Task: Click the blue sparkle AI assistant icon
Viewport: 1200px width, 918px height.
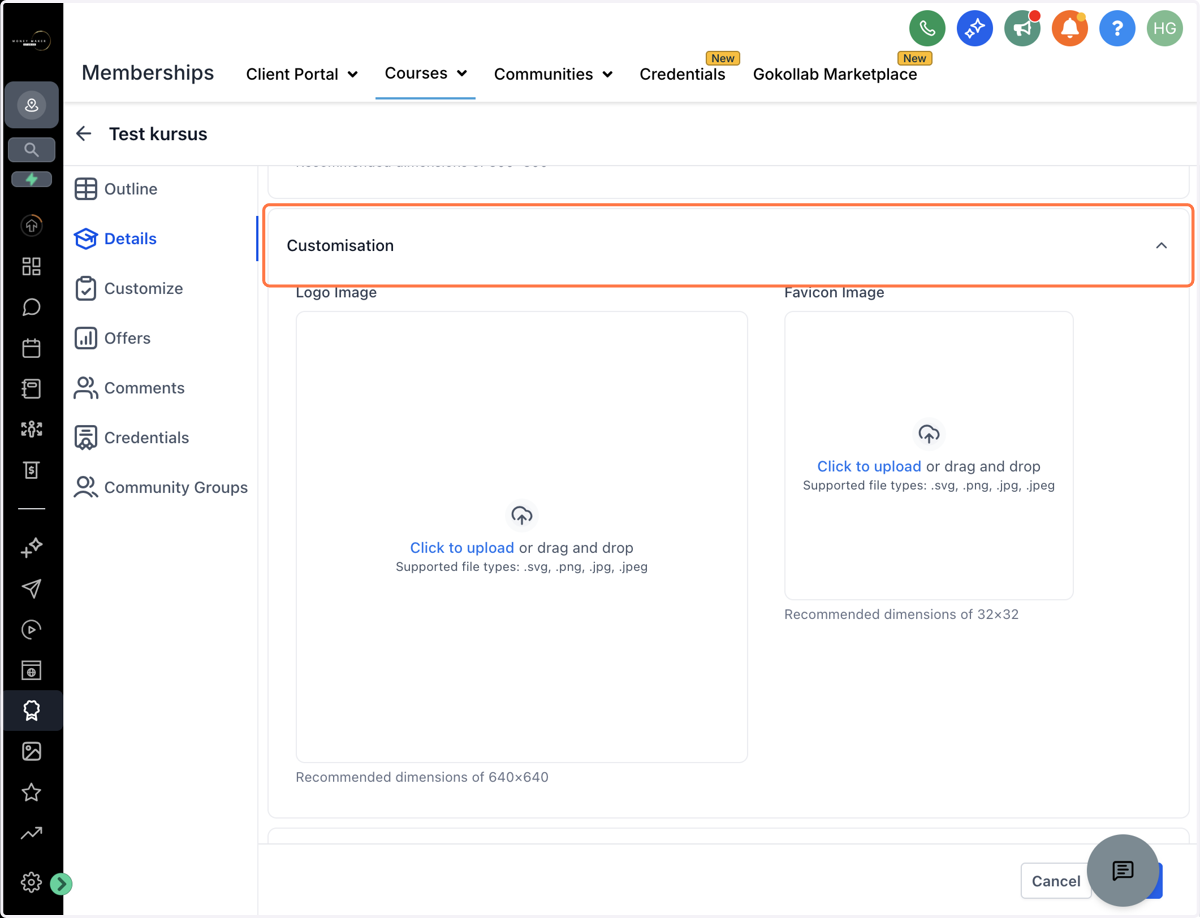Action: (x=974, y=29)
